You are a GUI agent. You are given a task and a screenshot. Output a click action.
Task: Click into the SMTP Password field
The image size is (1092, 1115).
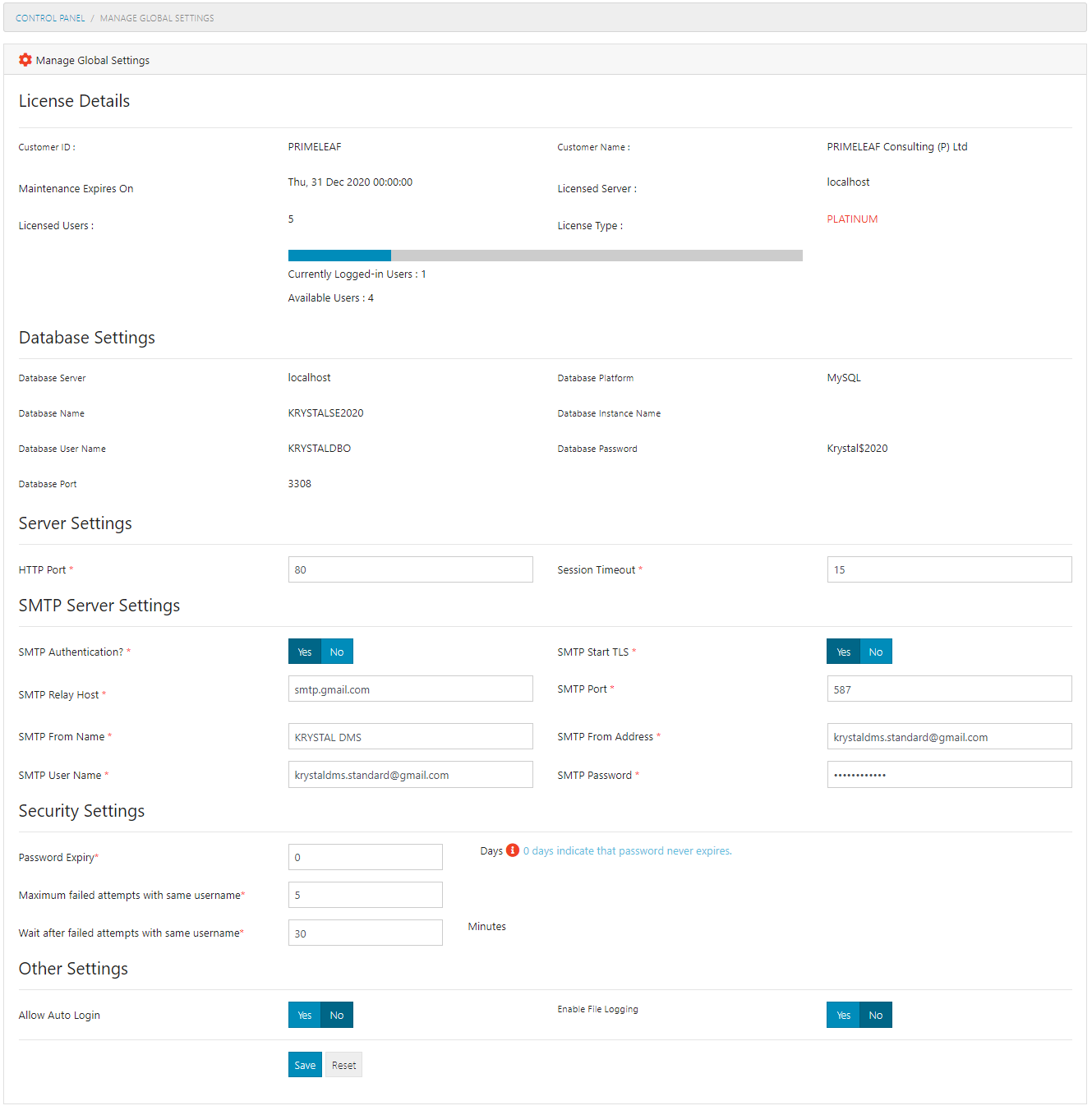click(x=949, y=775)
